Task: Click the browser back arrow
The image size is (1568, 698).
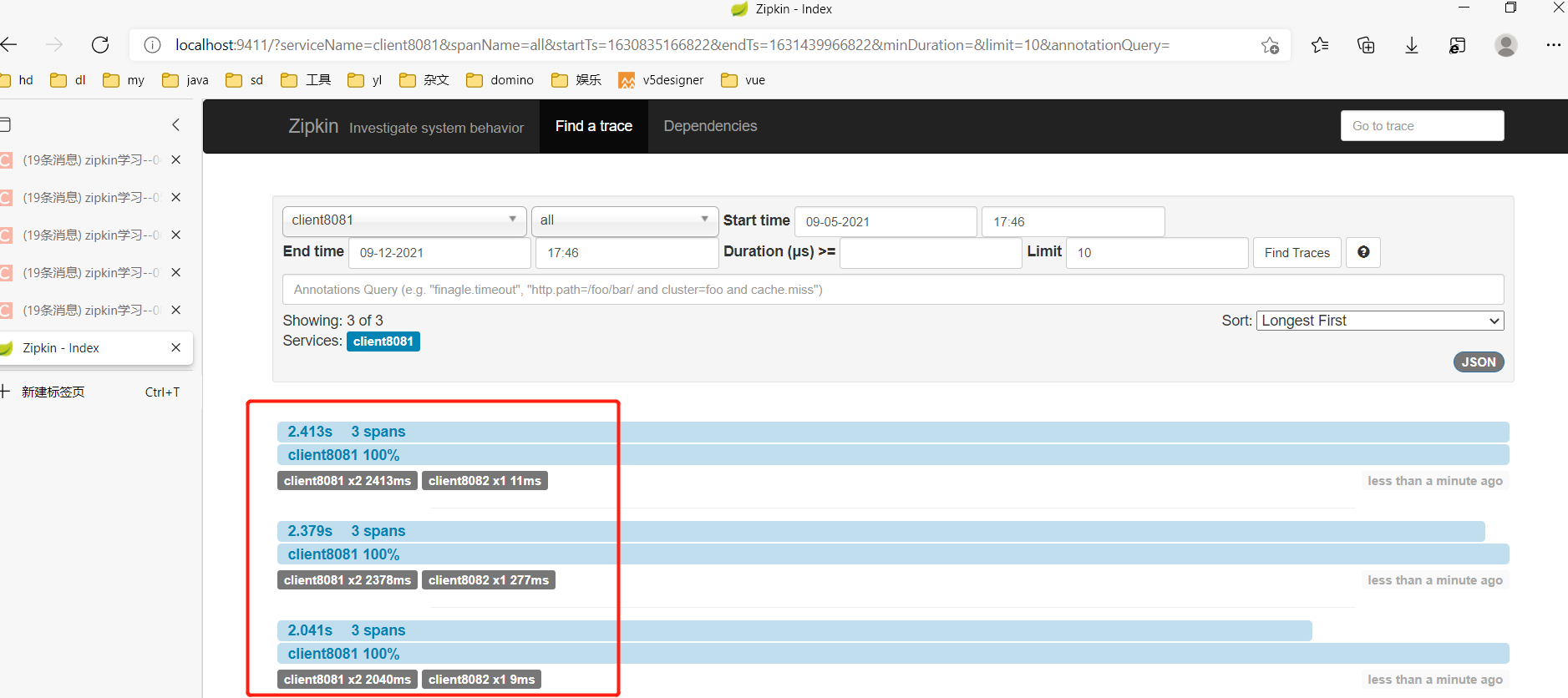Action: pyautogui.click(x=8, y=44)
